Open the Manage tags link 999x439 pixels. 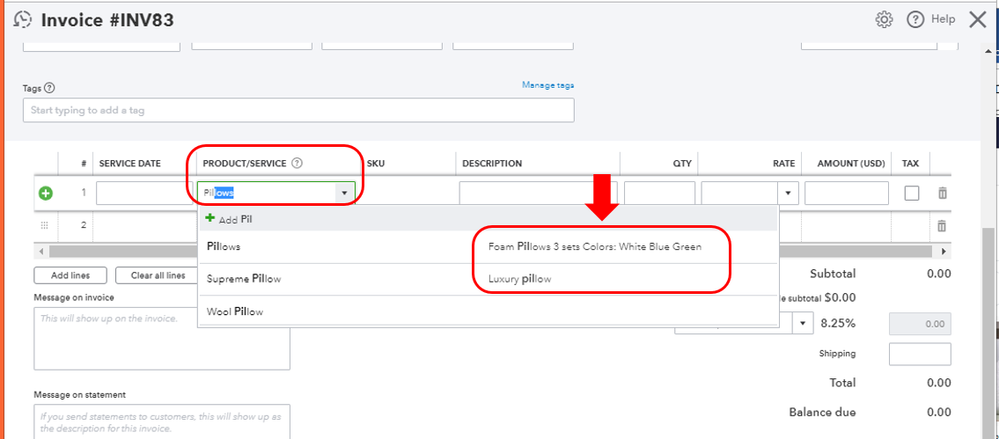(547, 86)
